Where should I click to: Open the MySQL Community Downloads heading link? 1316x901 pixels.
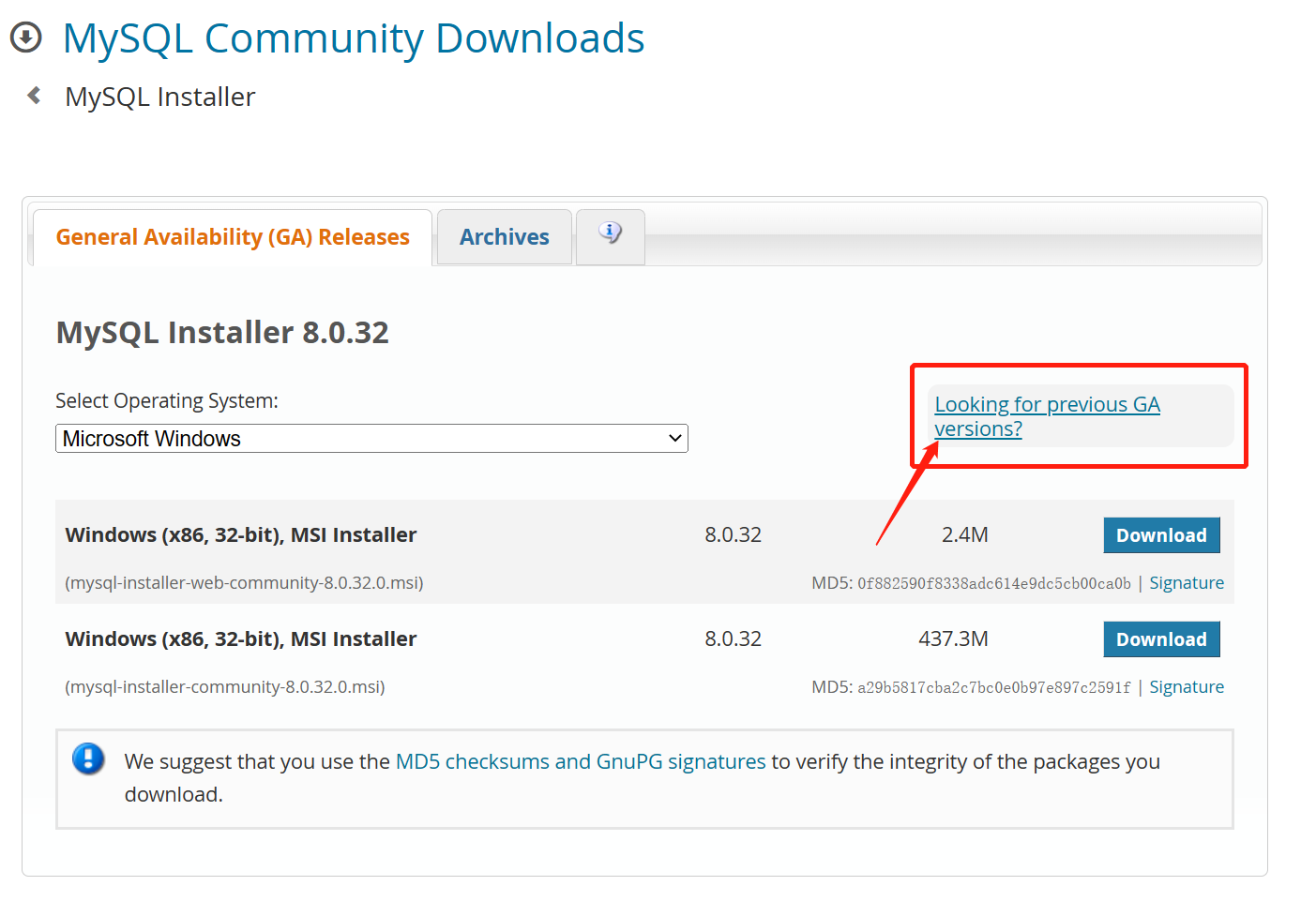(x=354, y=38)
